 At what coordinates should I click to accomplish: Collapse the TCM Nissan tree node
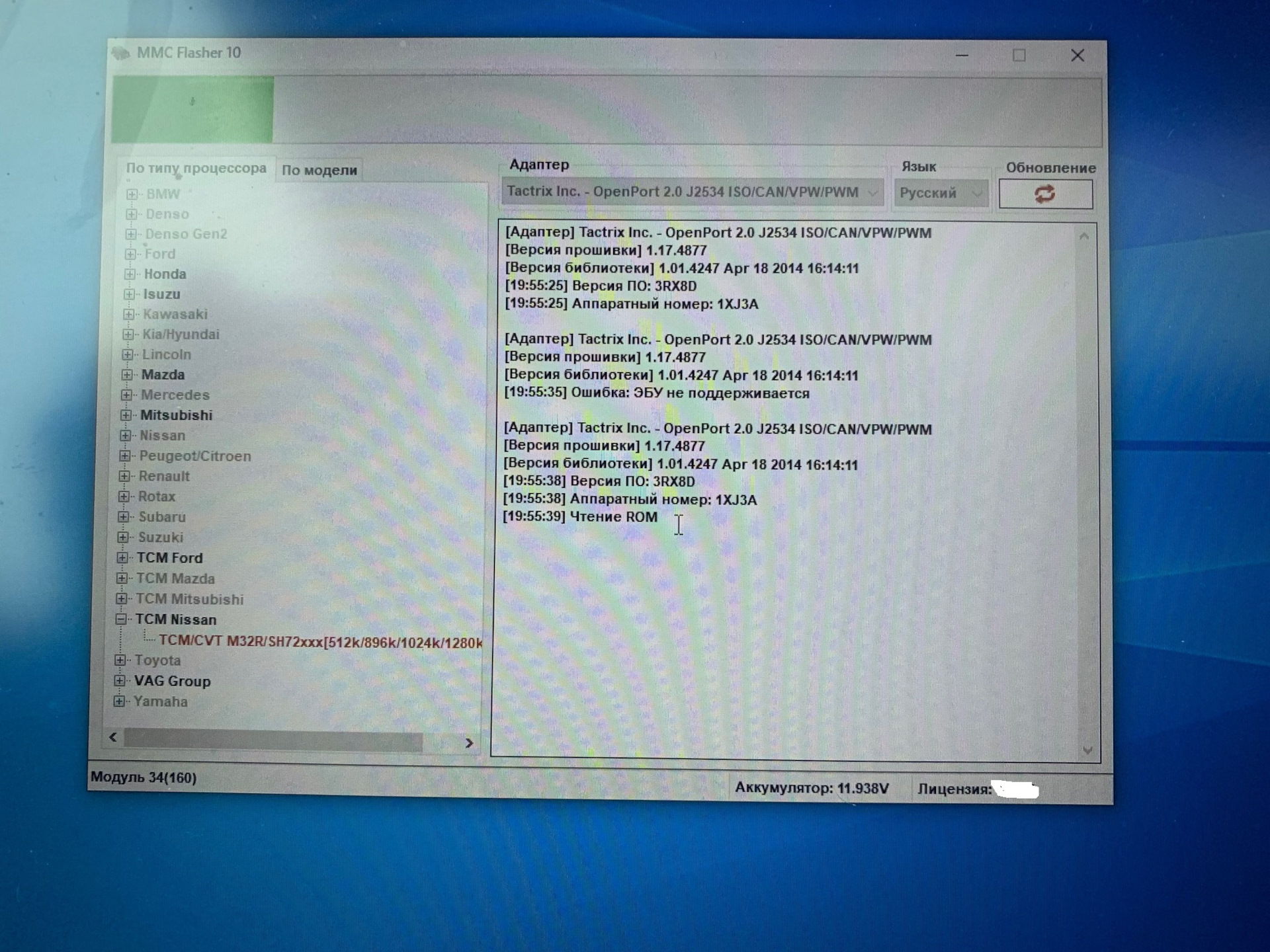pyautogui.click(x=121, y=619)
